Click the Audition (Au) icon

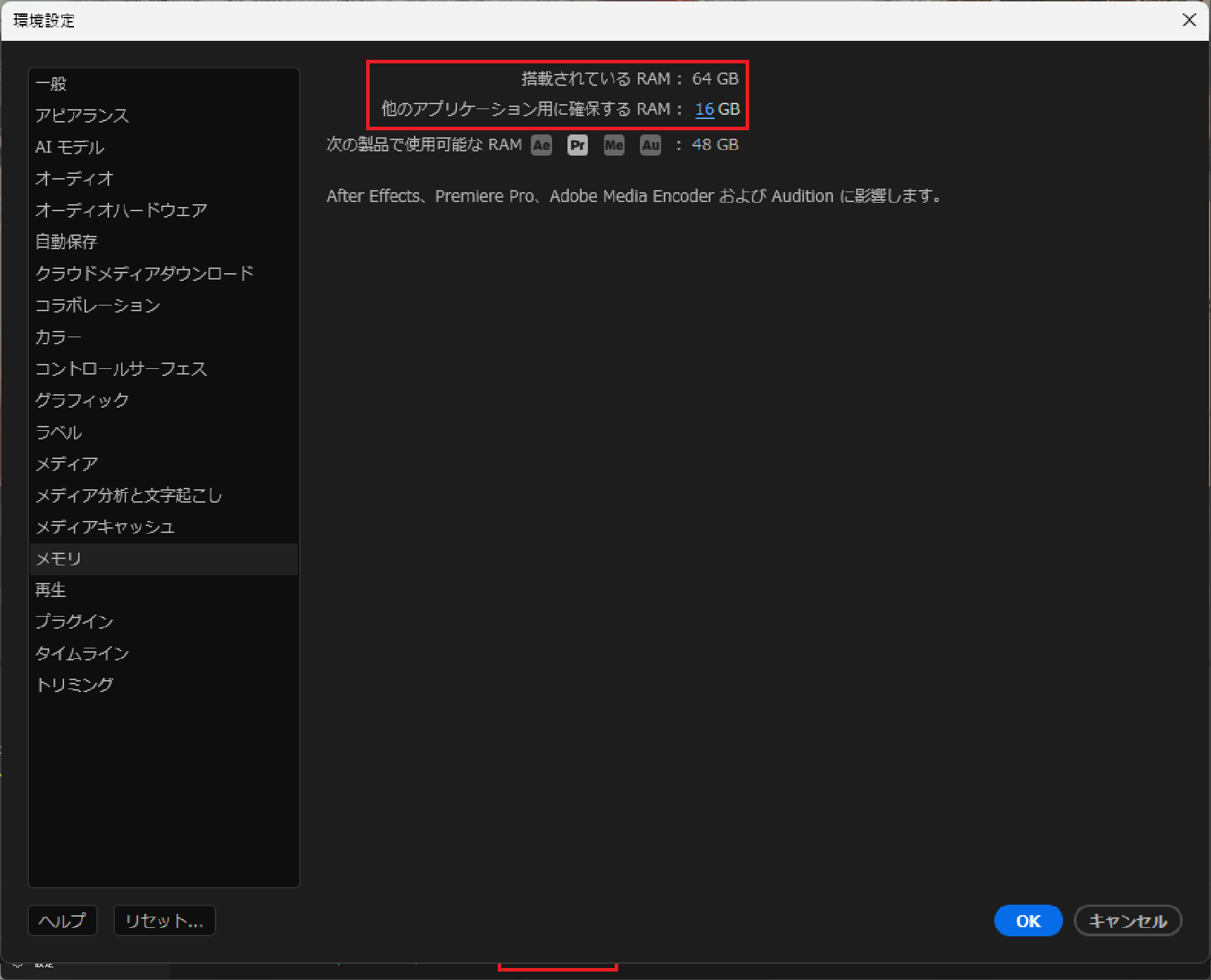pos(650,145)
